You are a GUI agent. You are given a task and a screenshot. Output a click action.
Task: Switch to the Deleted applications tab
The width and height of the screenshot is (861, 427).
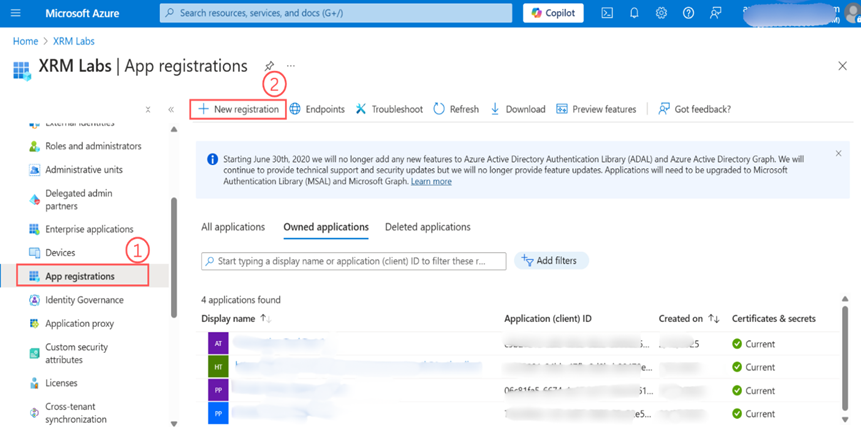(427, 227)
